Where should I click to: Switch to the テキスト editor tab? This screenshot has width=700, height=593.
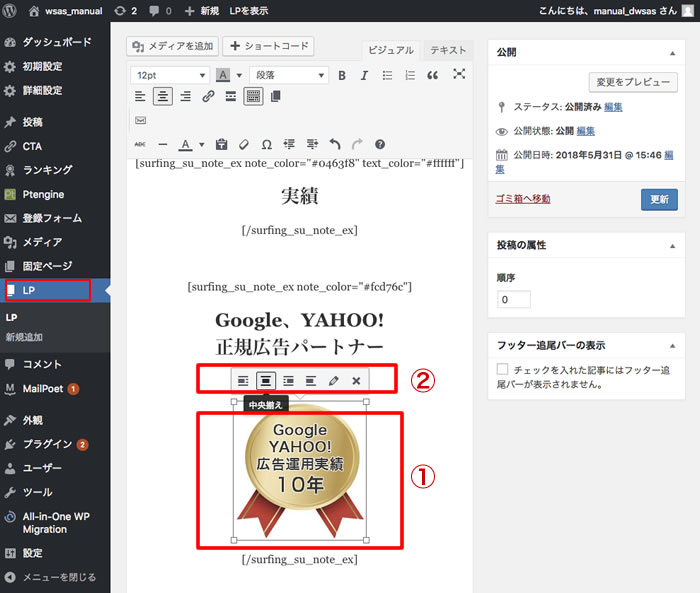[447, 50]
